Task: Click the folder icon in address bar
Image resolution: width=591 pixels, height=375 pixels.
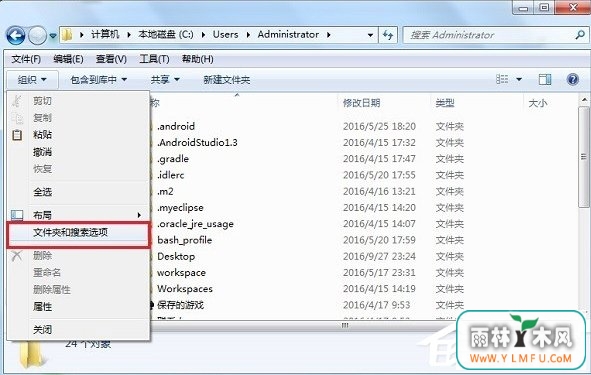Action: pos(67,35)
